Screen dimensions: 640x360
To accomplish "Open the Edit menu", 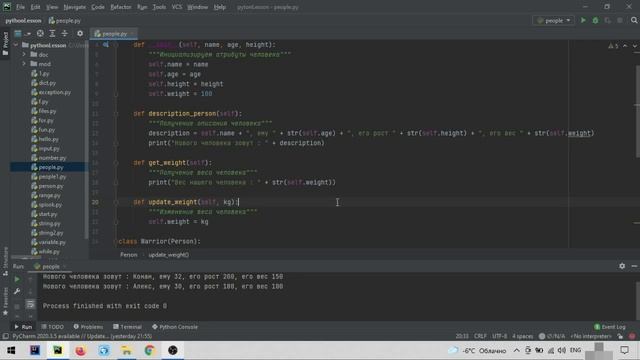I will click(36, 7).
